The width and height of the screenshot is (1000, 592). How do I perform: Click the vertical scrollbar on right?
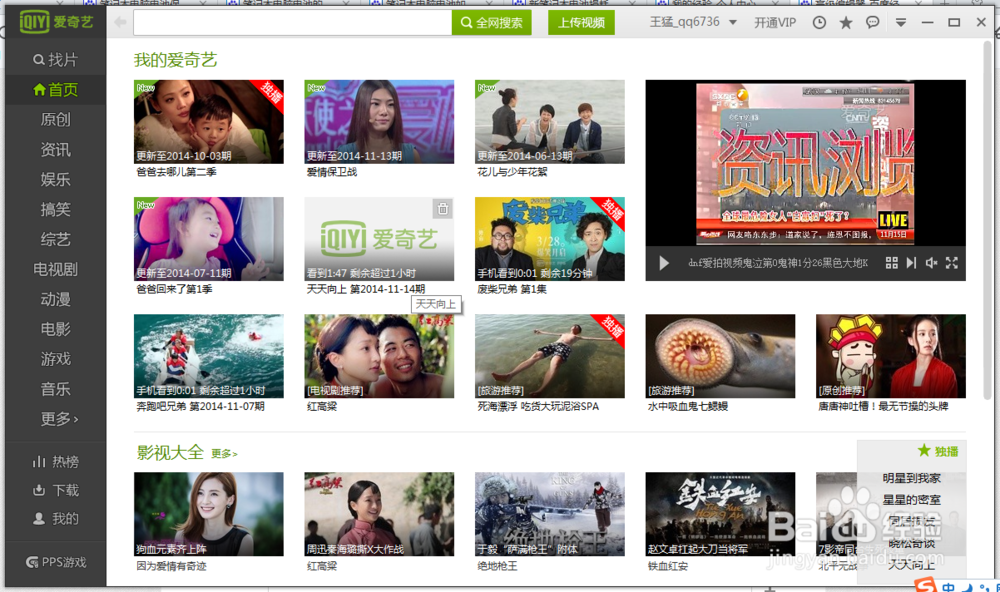988,220
